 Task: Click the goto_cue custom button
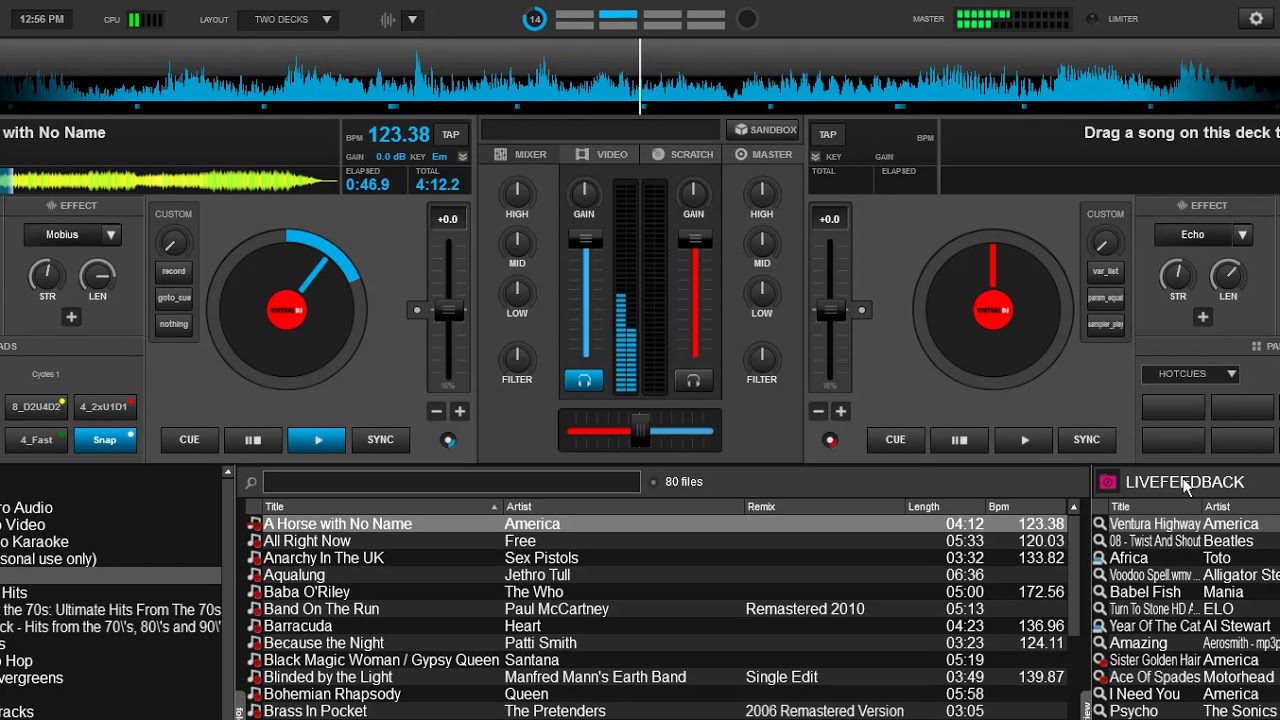(174, 298)
